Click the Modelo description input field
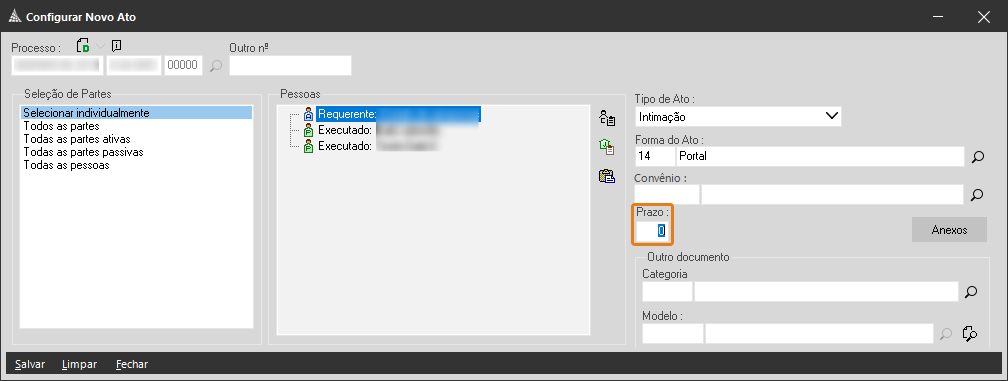This screenshot has height=381, width=1008. pyautogui.click(x=819, y=333)
